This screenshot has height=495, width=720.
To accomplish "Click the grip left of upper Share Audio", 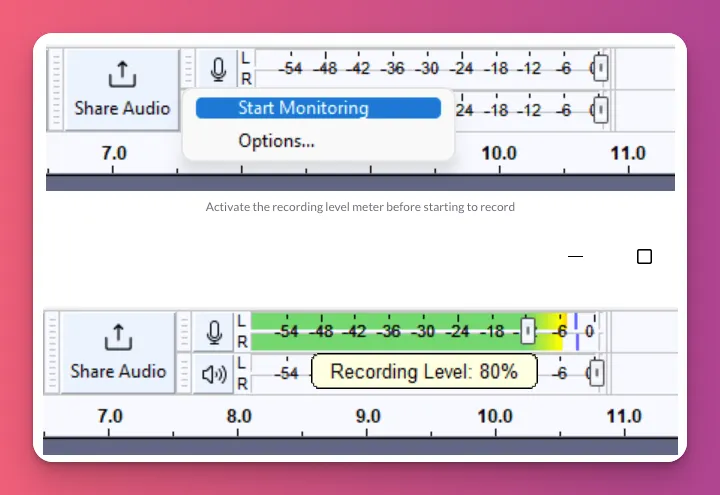I will click(x=55, y=89).
